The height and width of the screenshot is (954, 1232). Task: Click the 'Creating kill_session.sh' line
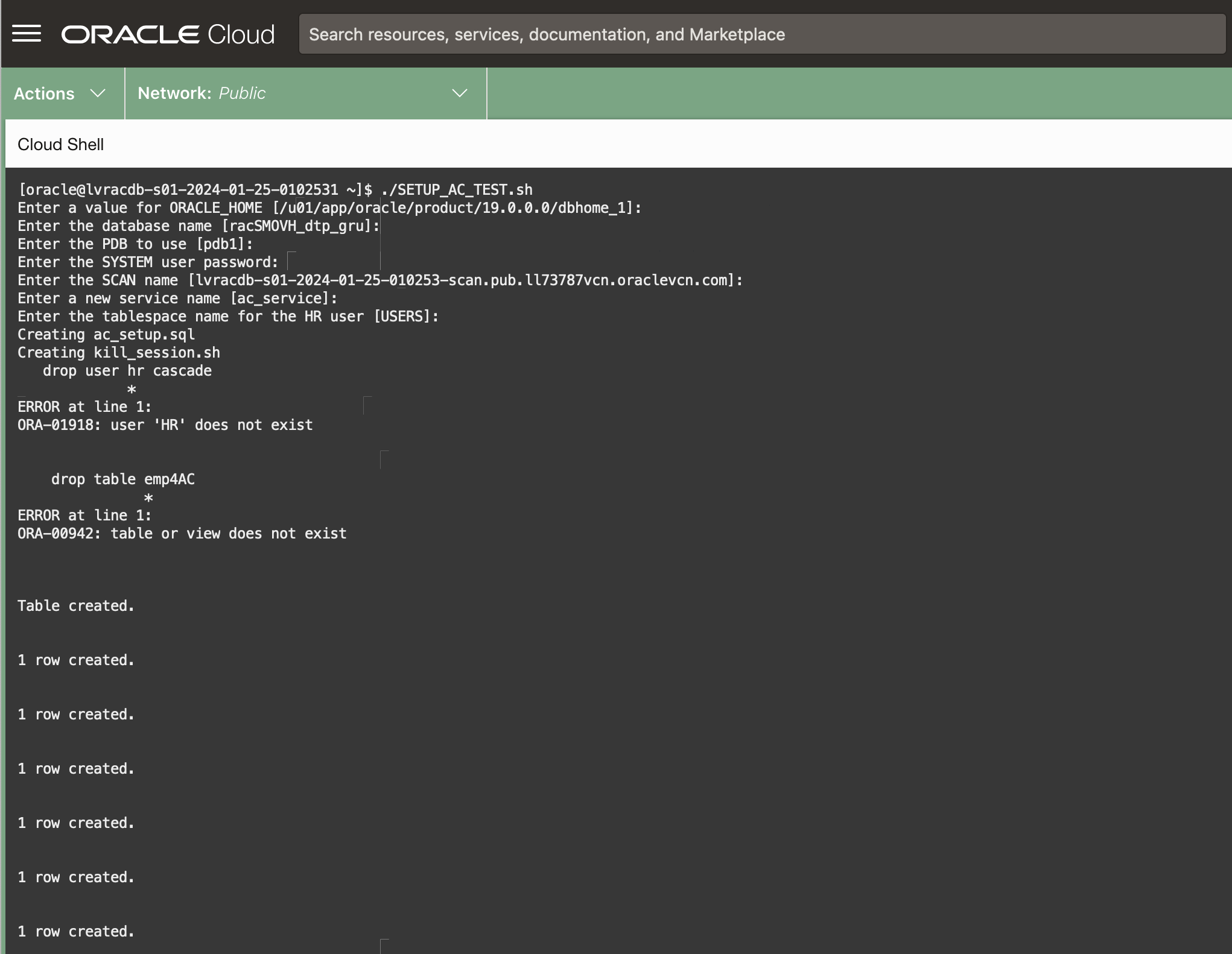click(x=118, y=353)
